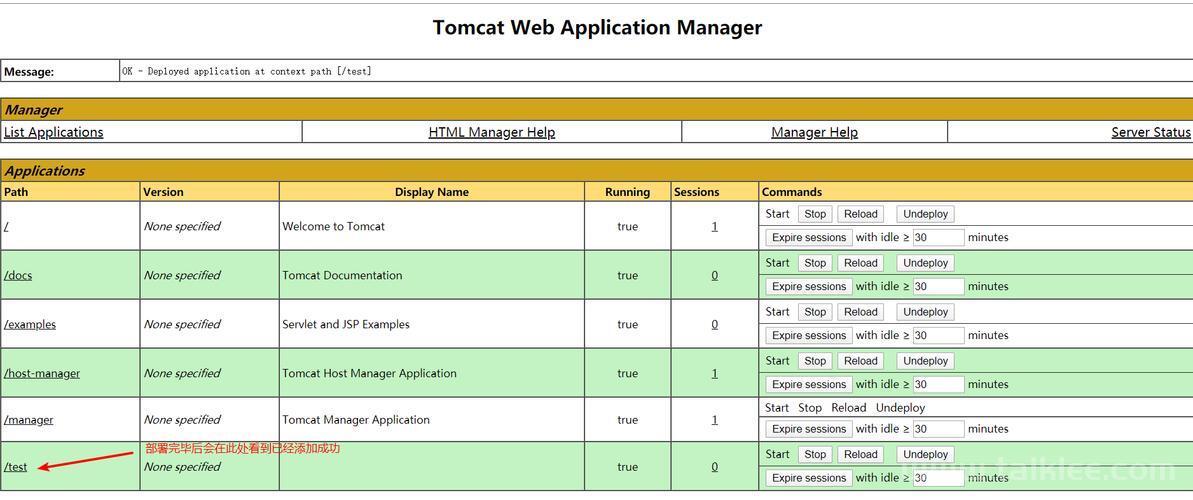Reload the /test application
This screenshot has width=1193, height=500.
[x=861, y=454]
